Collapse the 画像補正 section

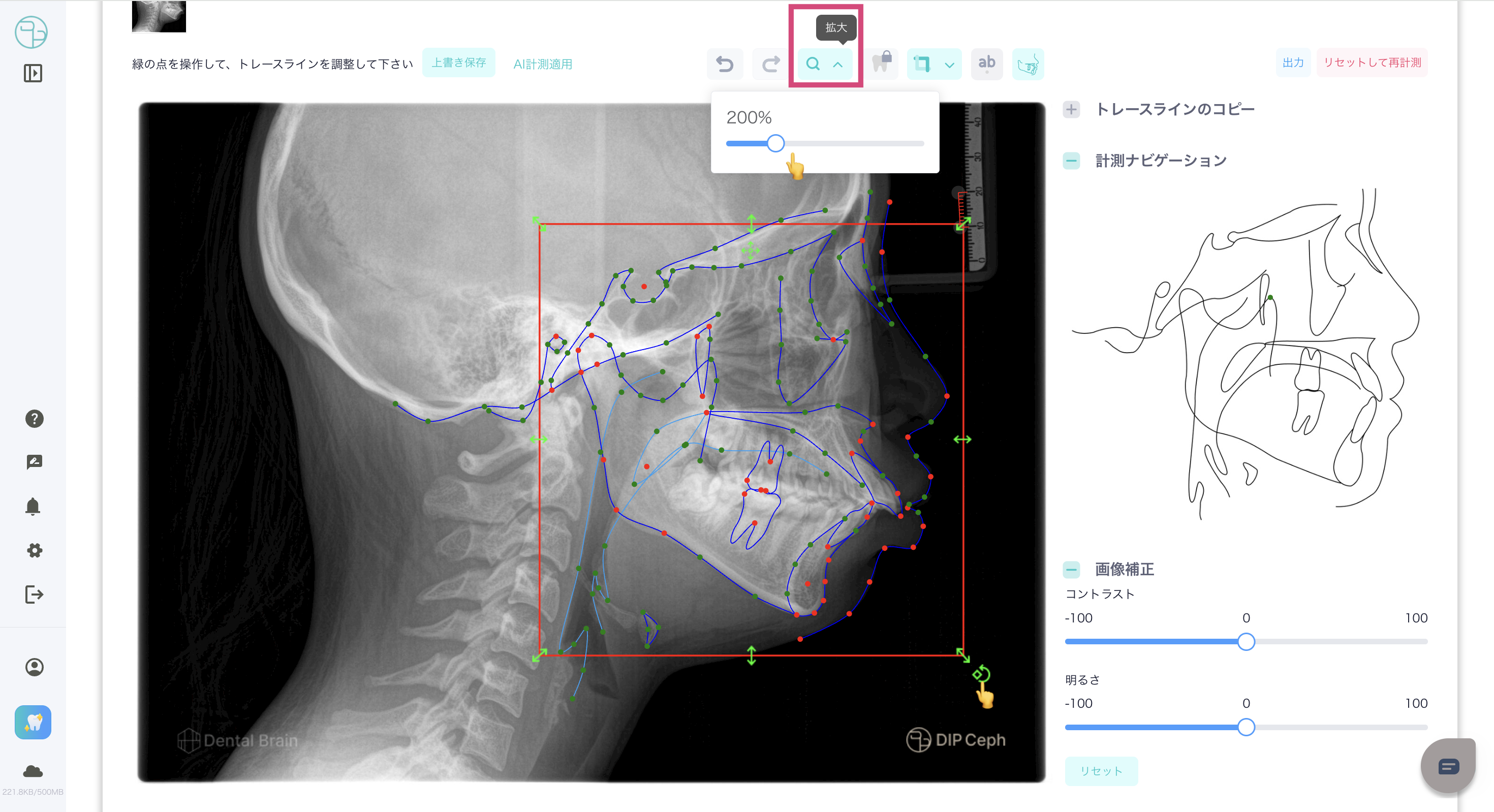1071,570
